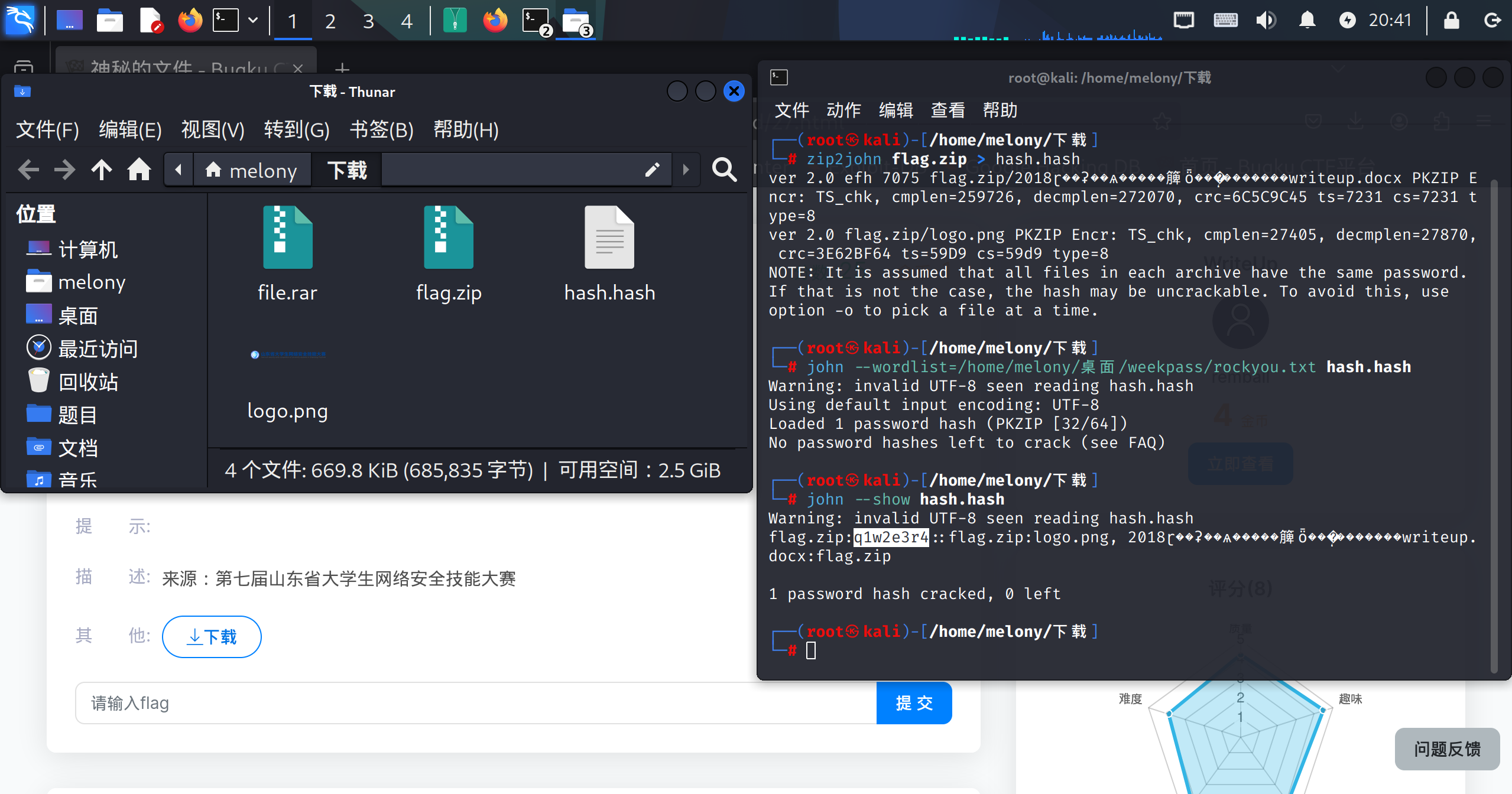Navigate back with the left arrow
Image resolution: width=1512 pixels, height=794 pixels.
(x=28, y=170)
